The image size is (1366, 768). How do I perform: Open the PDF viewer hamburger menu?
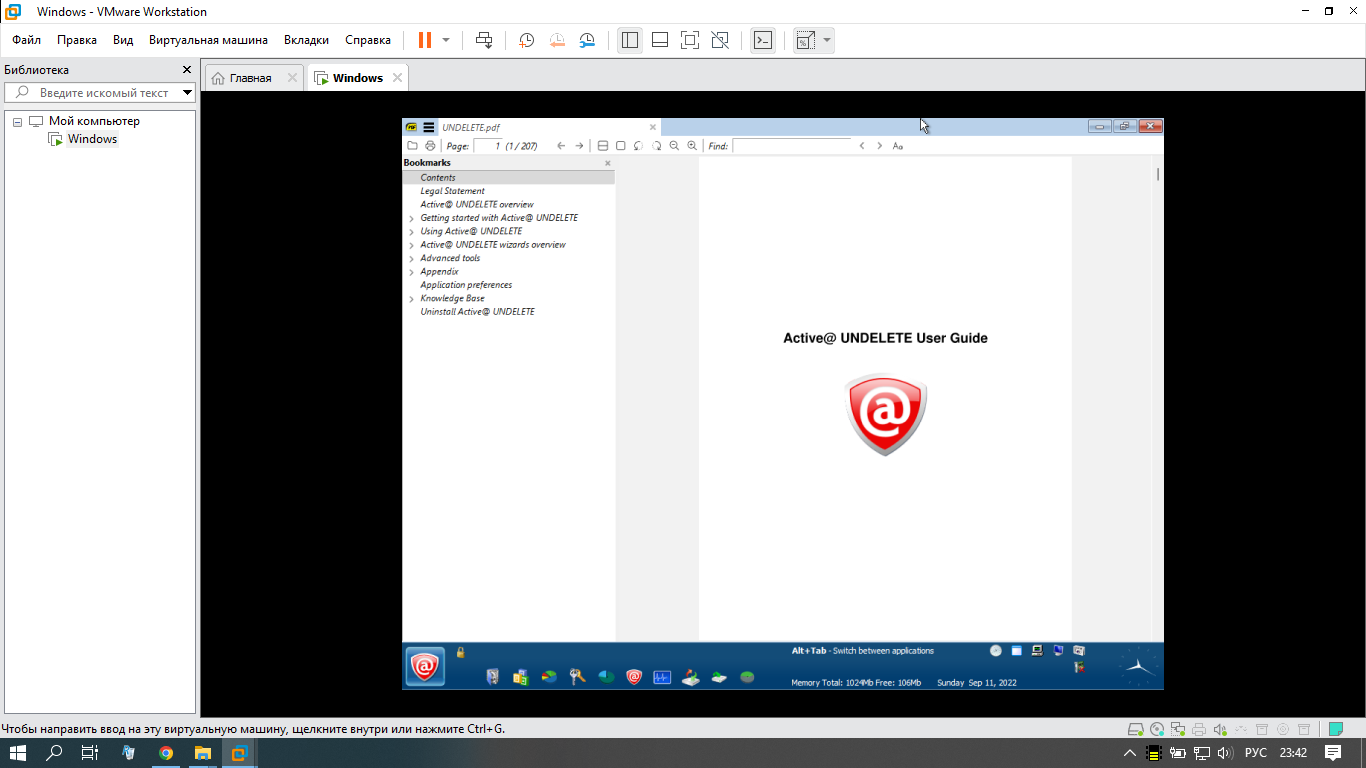[x=429, y=127]
